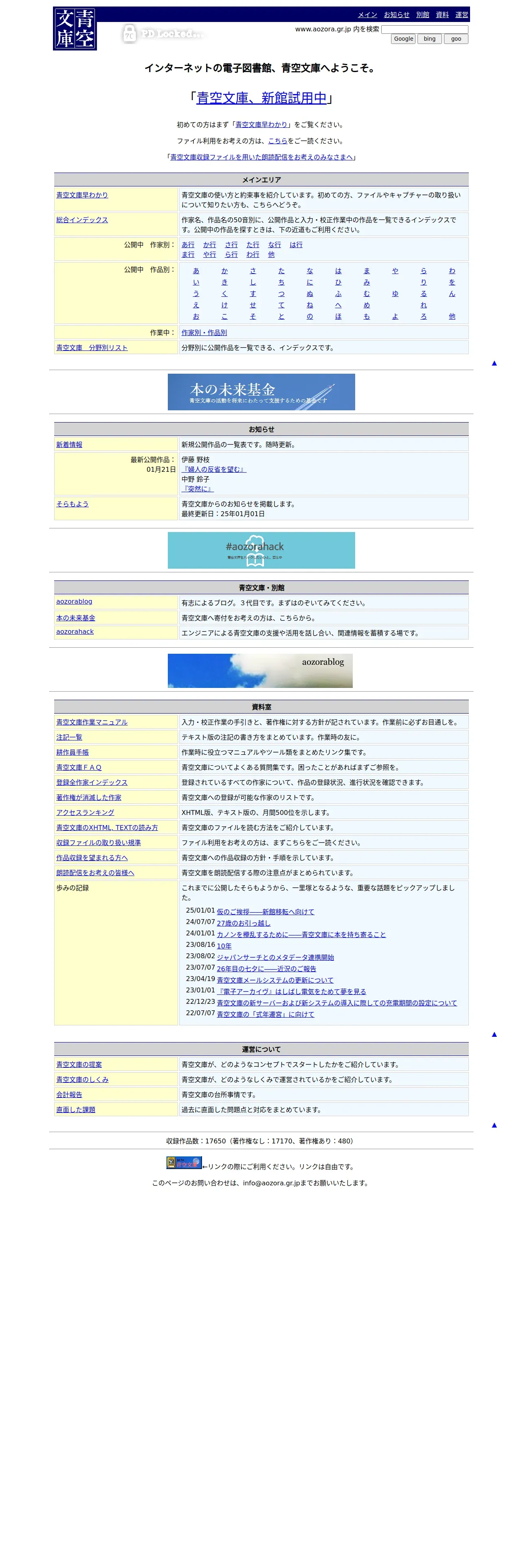Open 仮のご挨拶――新館移転へ向けて entry
523x1568 pixels.
click(x=266, y=912)
